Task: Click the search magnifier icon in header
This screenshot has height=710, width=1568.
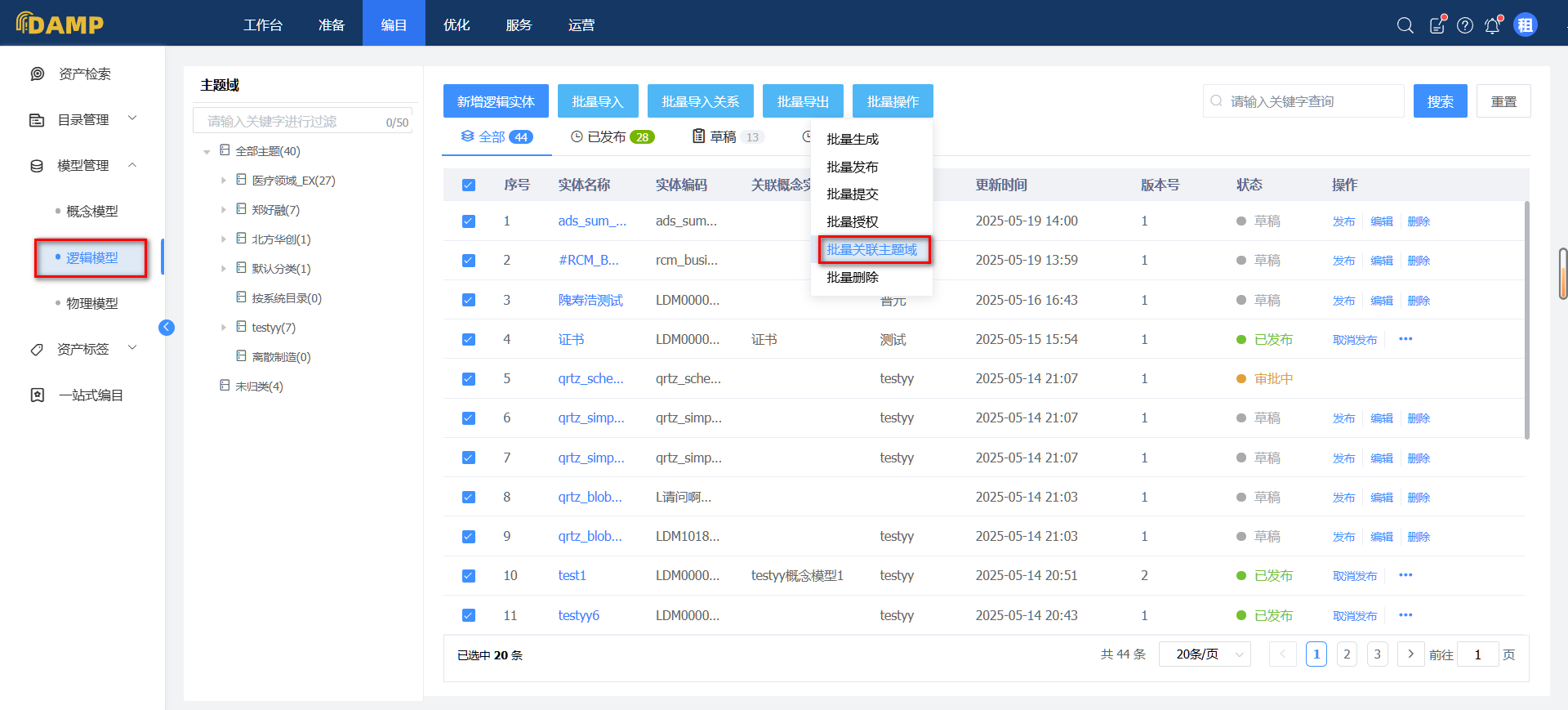Action: click(1405, 25)
